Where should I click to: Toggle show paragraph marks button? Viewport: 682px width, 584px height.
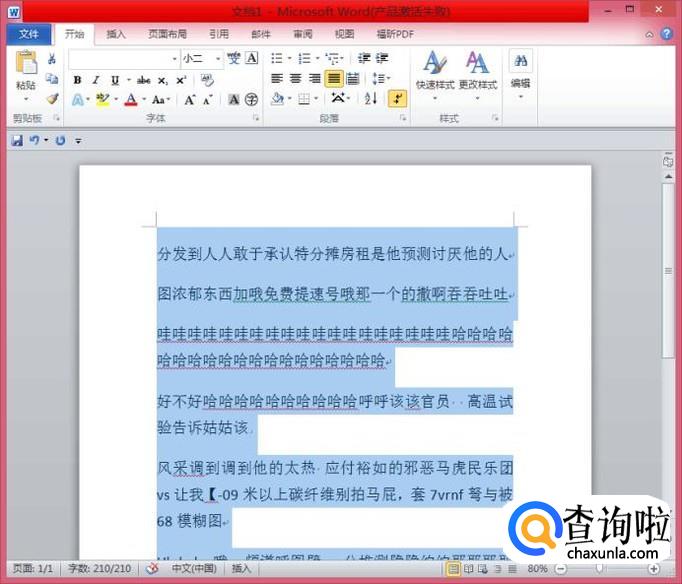(x=398, y=98)
